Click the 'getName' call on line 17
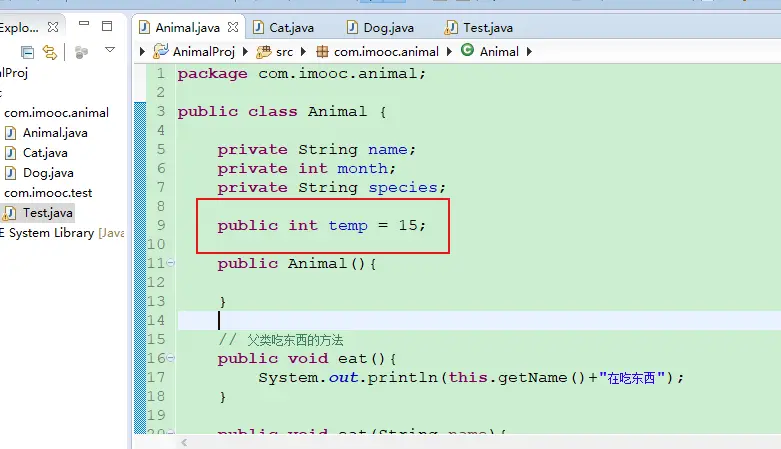 pos(532,378)
